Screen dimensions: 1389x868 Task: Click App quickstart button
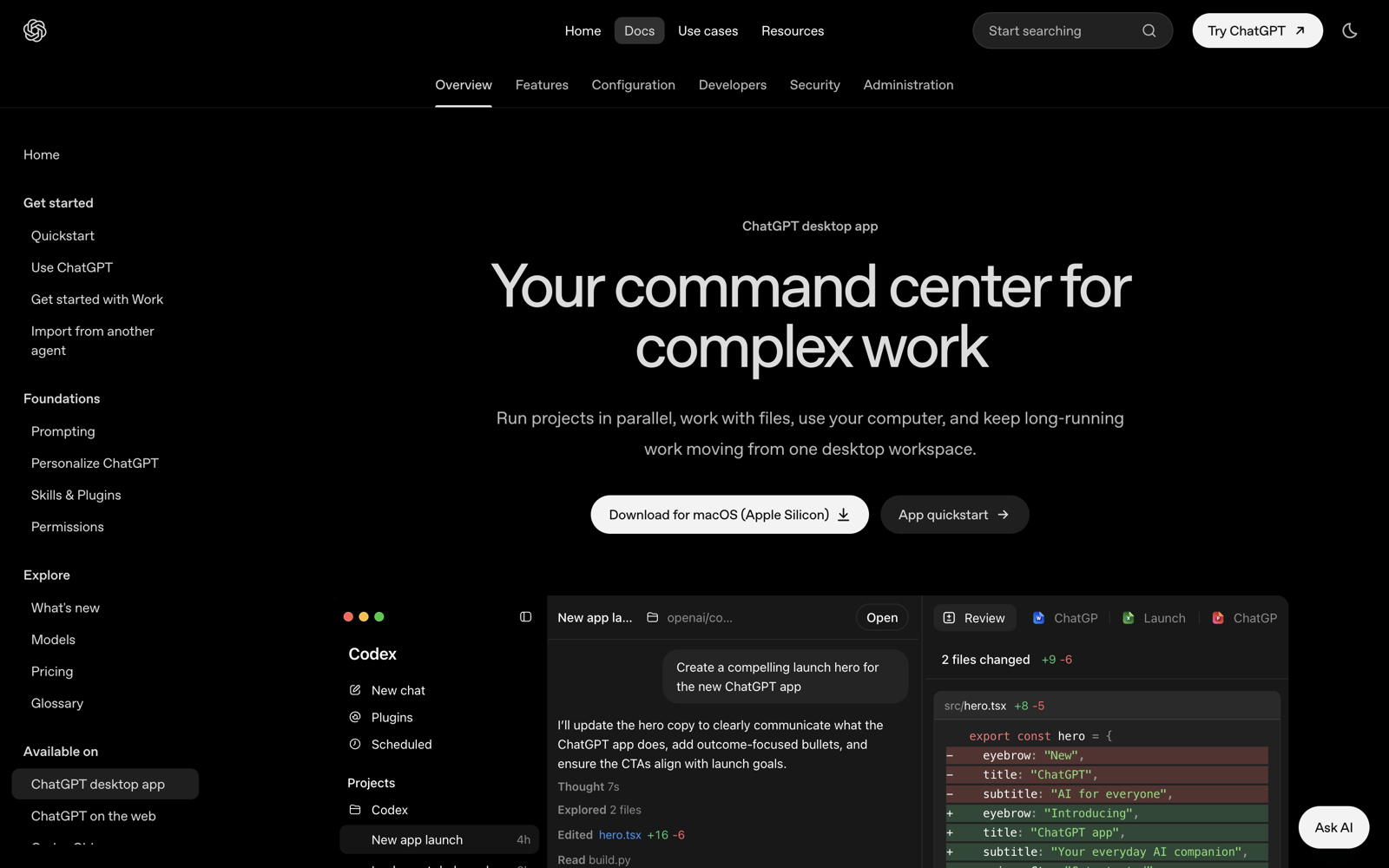[954, 515]
